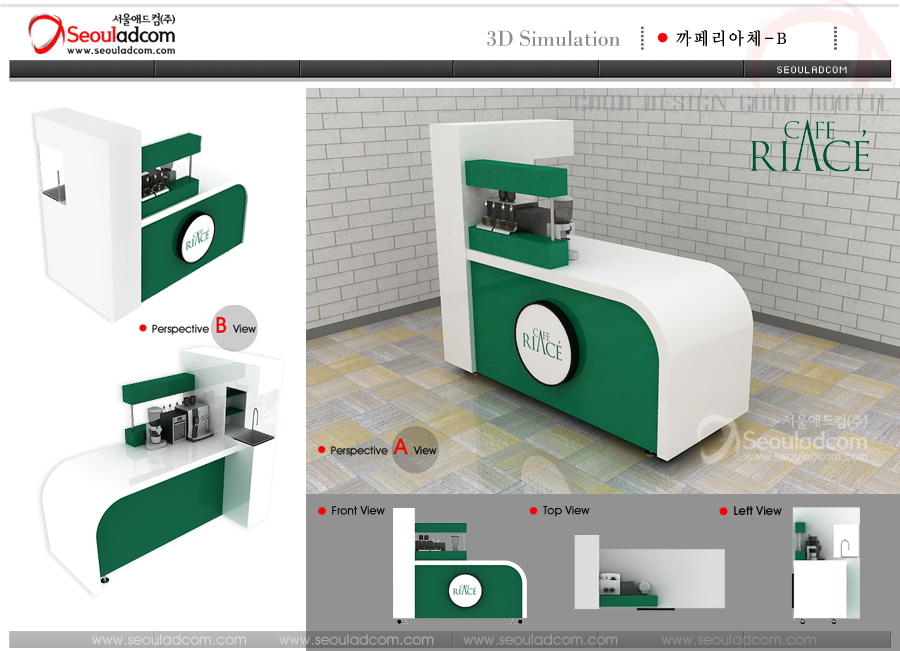The width and height of the screenshot is (900, 651).
Task: Open the Front View elevation drawing
Action: [460, 565]
